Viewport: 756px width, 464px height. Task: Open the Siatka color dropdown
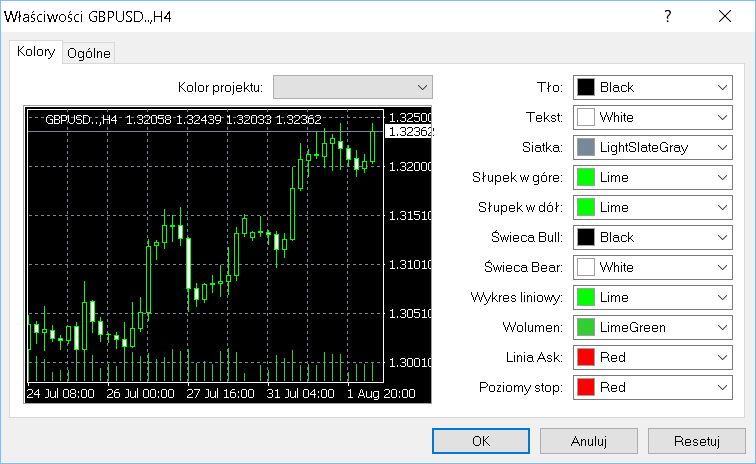[653, 147]
